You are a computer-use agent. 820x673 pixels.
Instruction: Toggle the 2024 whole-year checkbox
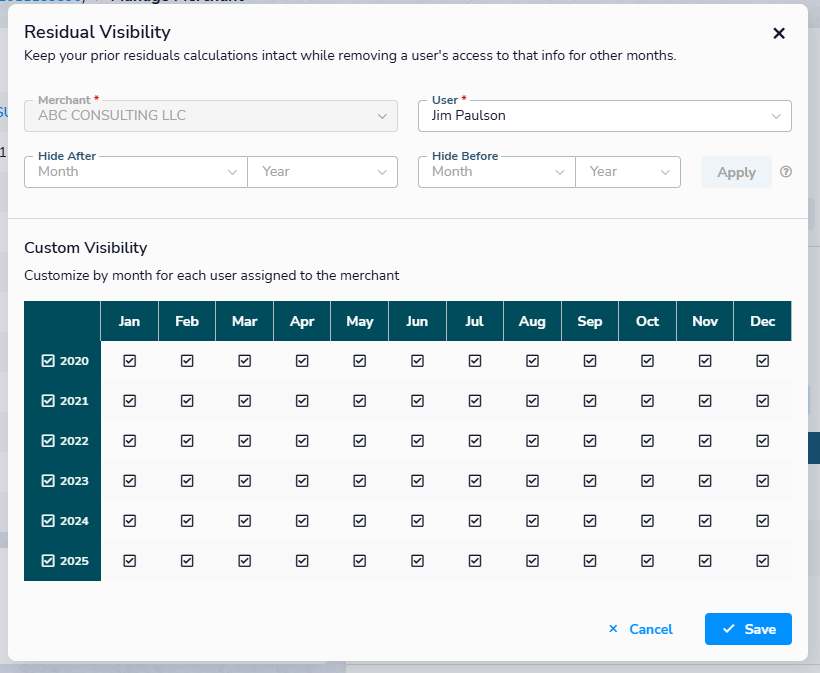[x=48, y=521]
